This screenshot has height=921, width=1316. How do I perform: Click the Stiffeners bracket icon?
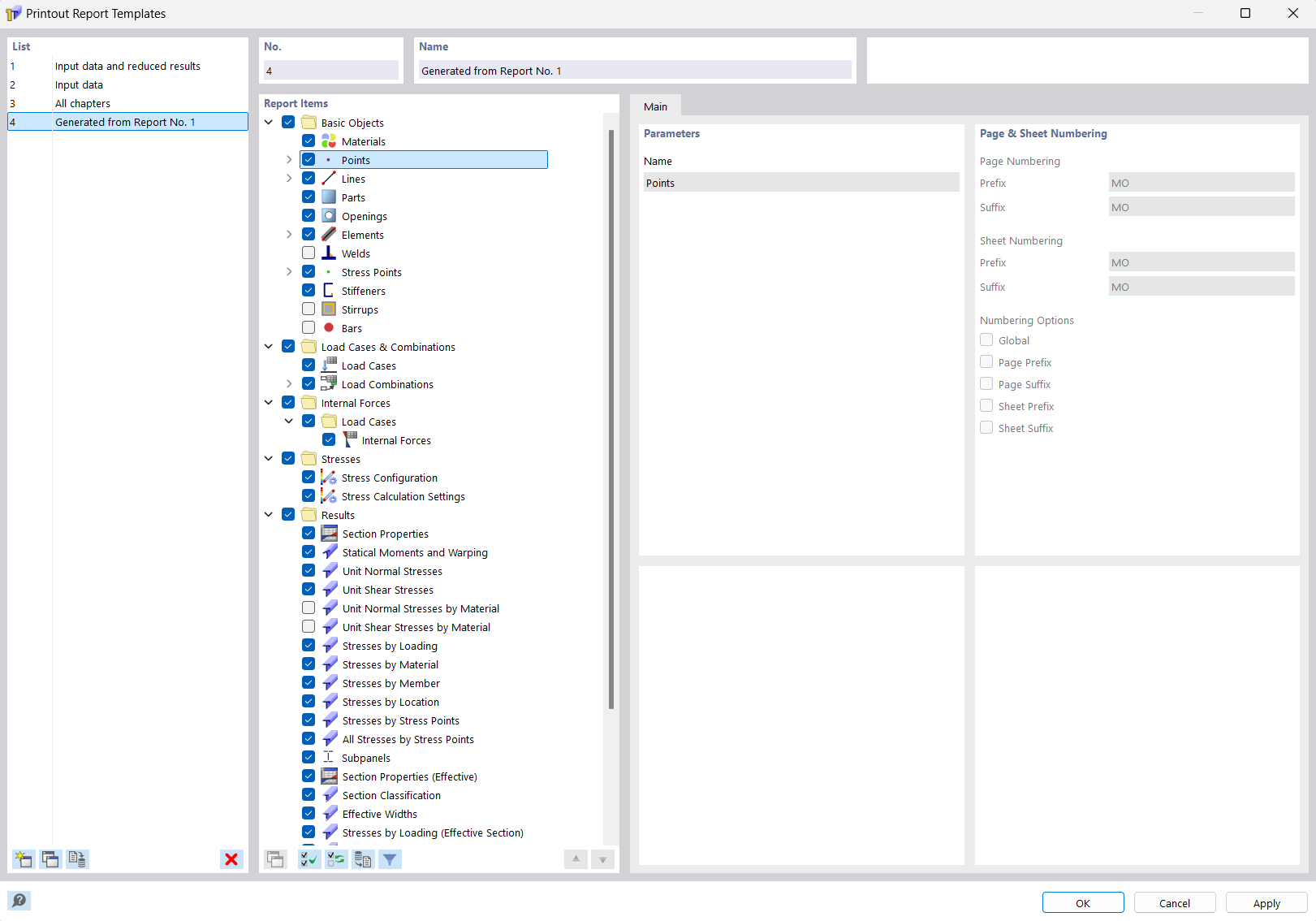click(x=329, y=291)
